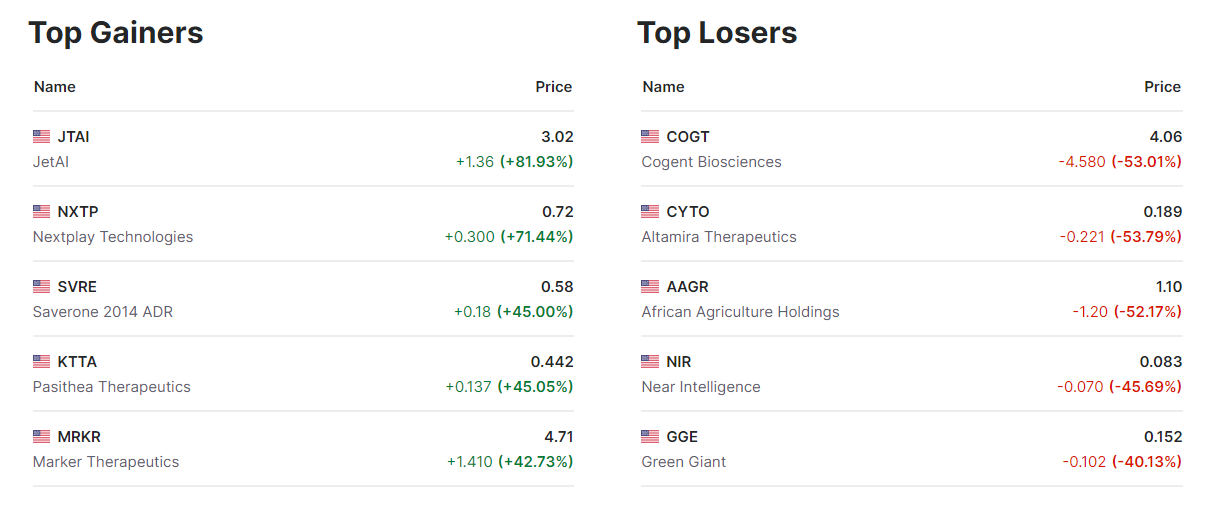
Task: Open Cogent Biosciences stock page
Action: coord(711,162)
